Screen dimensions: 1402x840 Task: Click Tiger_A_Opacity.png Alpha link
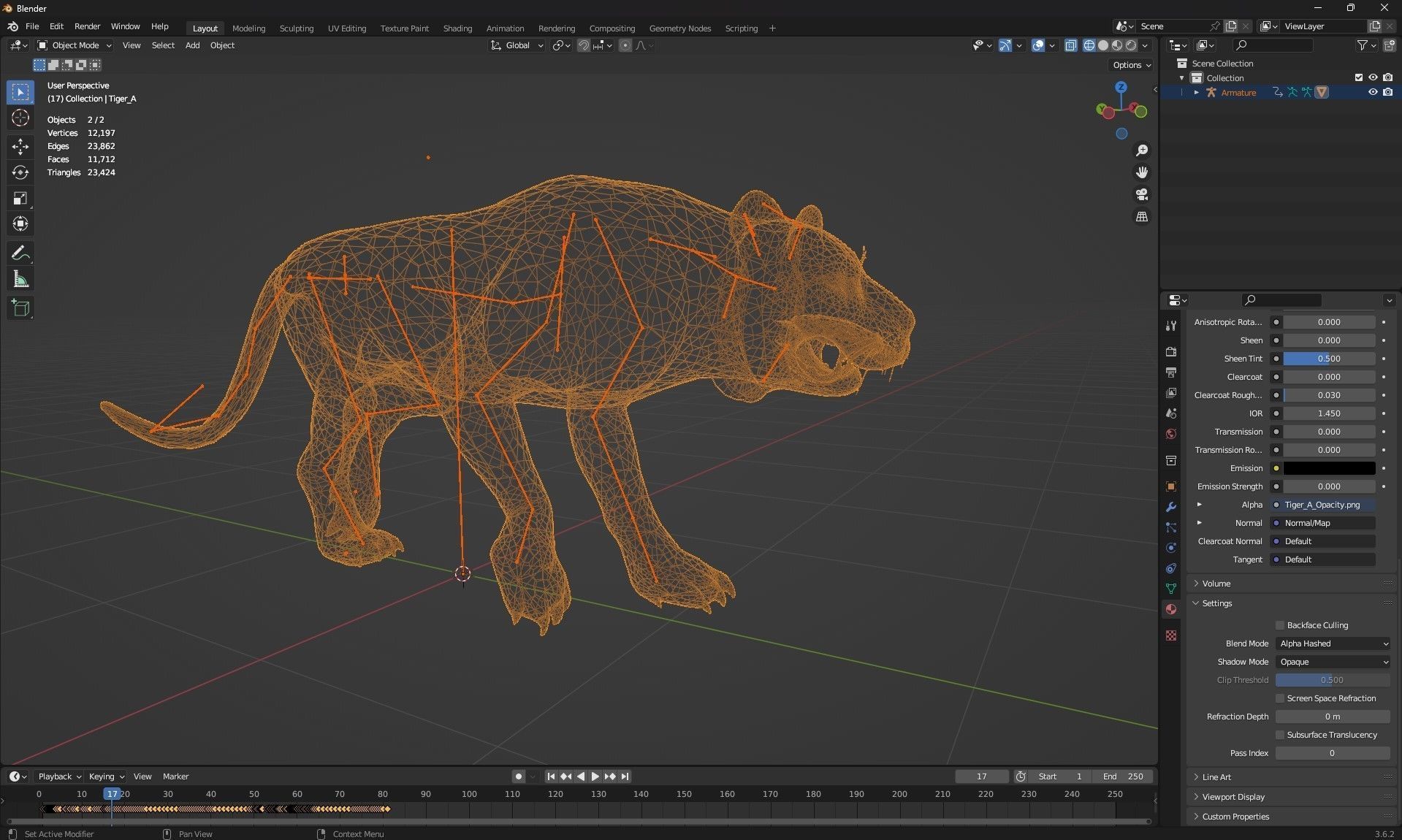pyautogui.click(x=1329, y=505)
